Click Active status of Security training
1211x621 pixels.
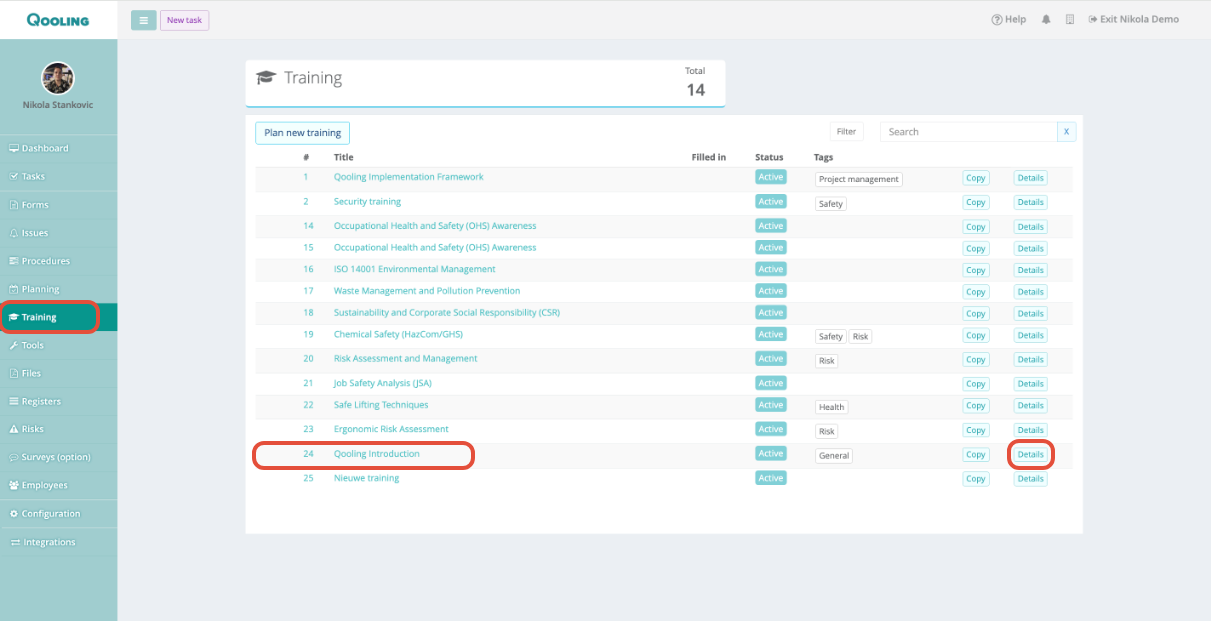[x=771, y=202]
